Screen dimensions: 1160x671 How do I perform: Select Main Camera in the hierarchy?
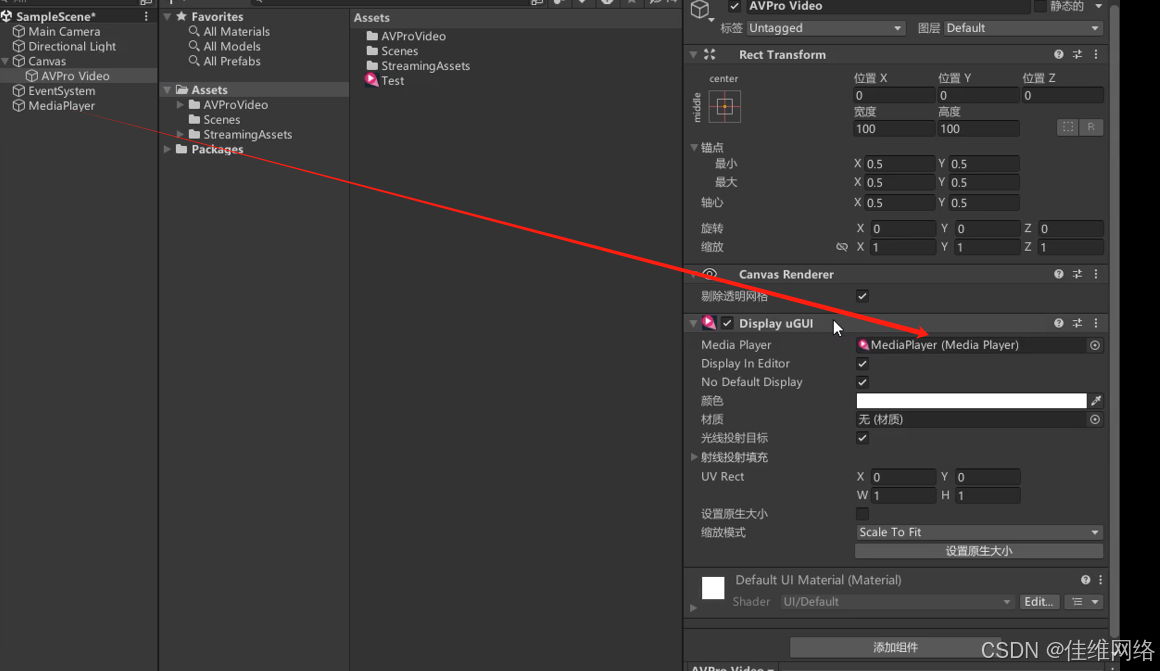pos(64,31)
